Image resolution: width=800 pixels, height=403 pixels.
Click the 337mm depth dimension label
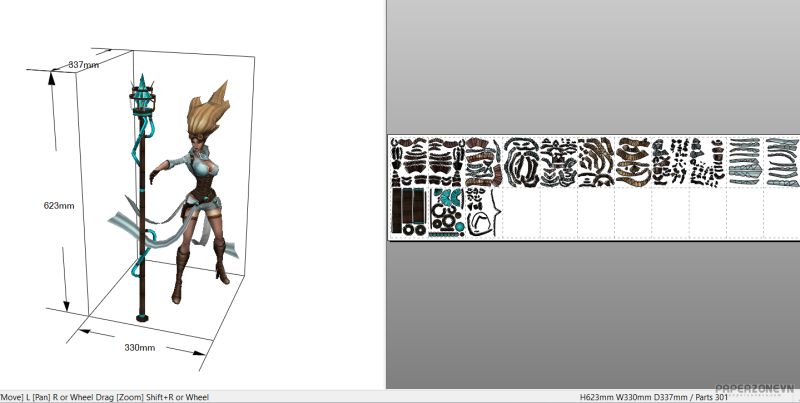84,65
